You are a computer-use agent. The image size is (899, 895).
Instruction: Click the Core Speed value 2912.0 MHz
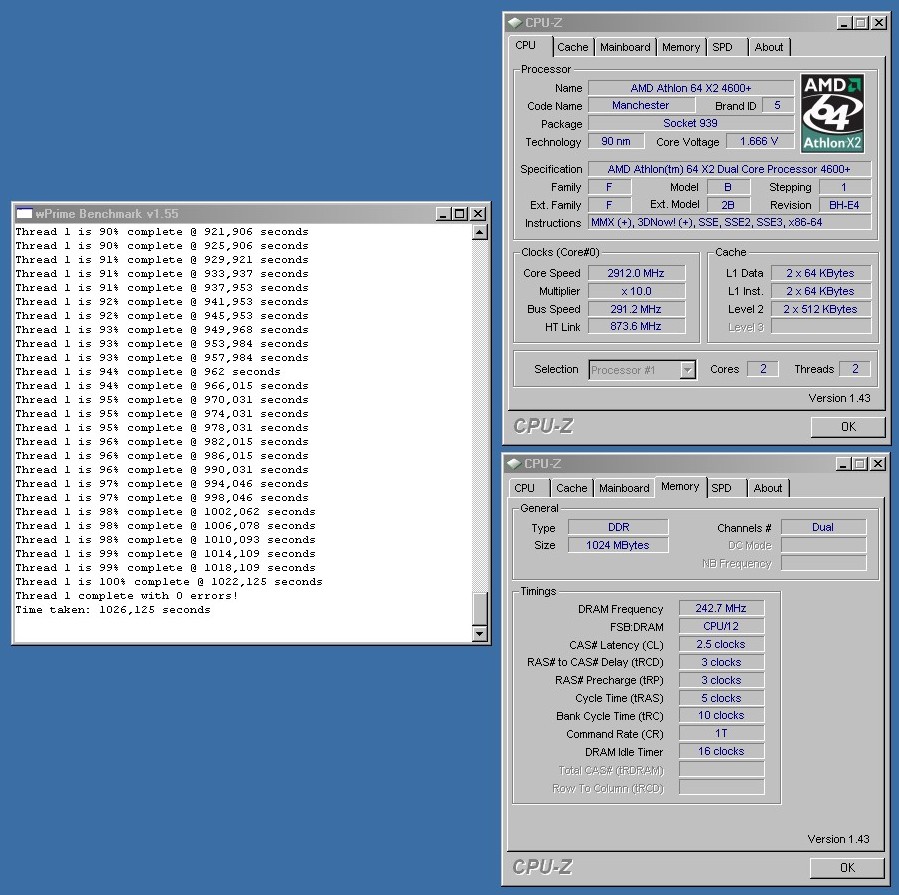click(636, 273)
